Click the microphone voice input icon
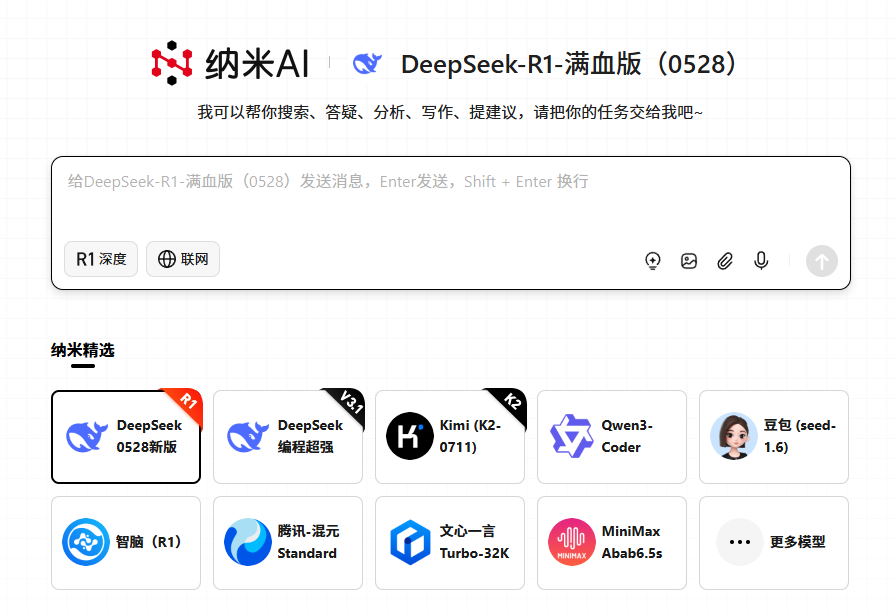The width and height of the screenshot is (896, 614). [761, 261]
